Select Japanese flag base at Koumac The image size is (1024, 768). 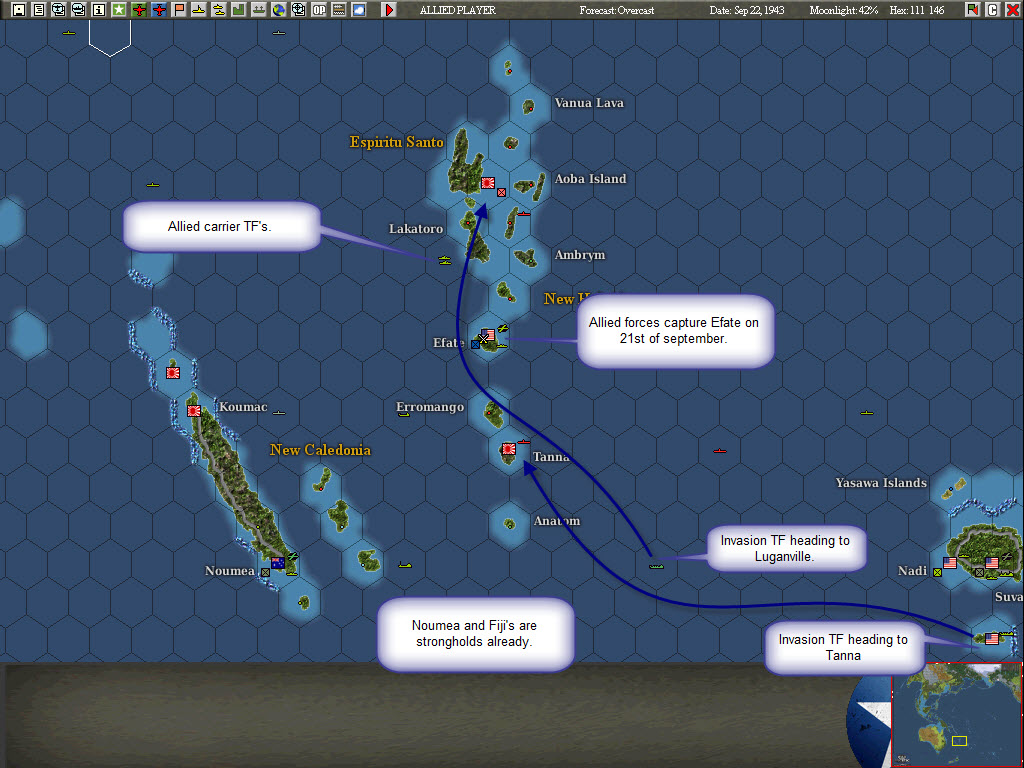194,411
